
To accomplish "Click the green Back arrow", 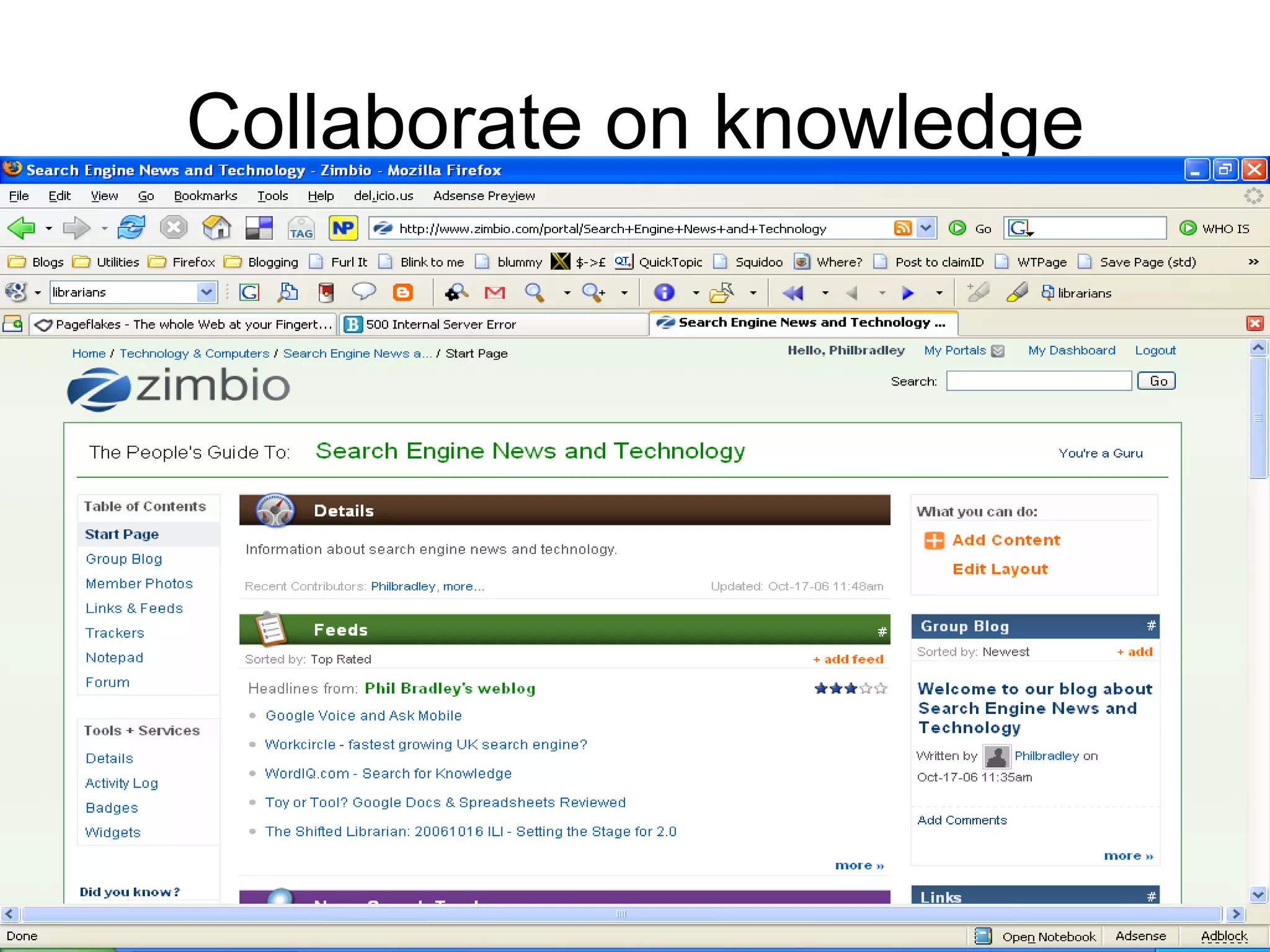I will tap(22, 228).
